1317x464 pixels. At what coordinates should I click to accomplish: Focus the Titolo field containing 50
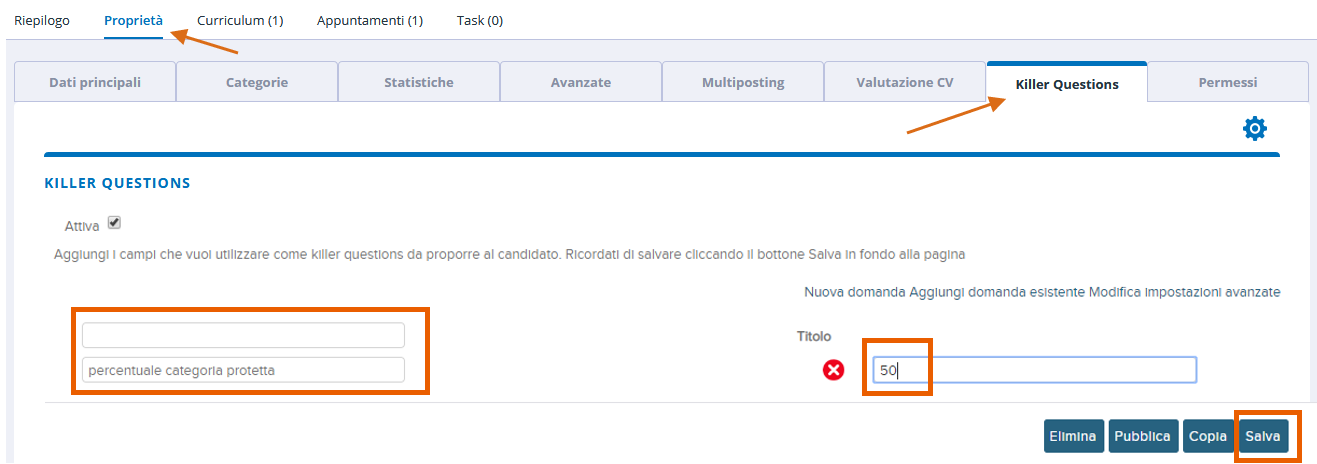1034,370
